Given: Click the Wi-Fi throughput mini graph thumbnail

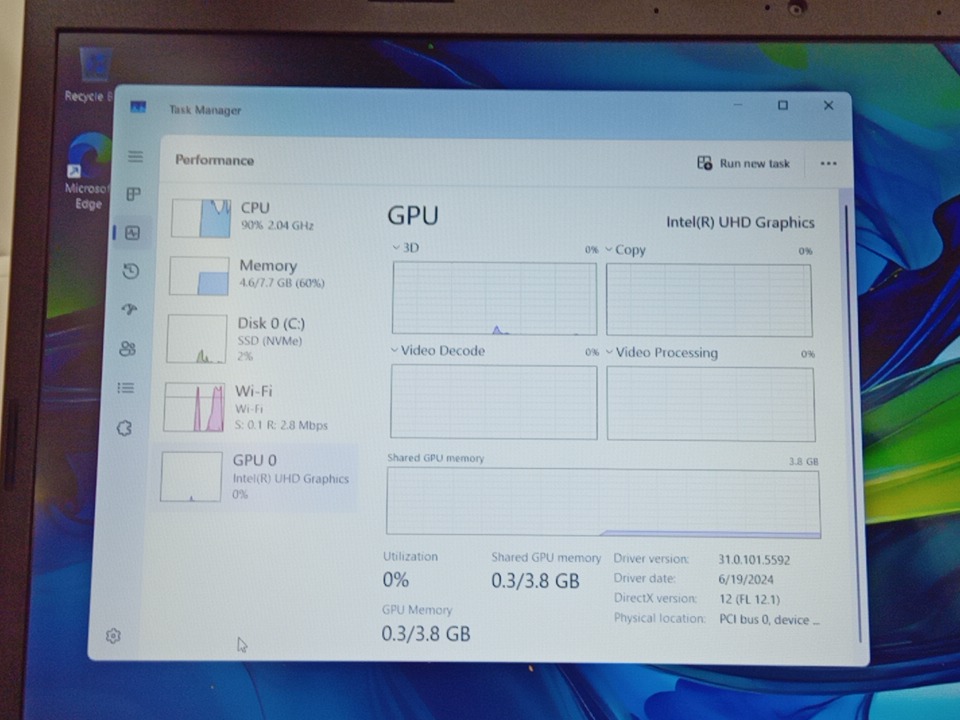Looking at the screenshot, I should click(194, 408).
